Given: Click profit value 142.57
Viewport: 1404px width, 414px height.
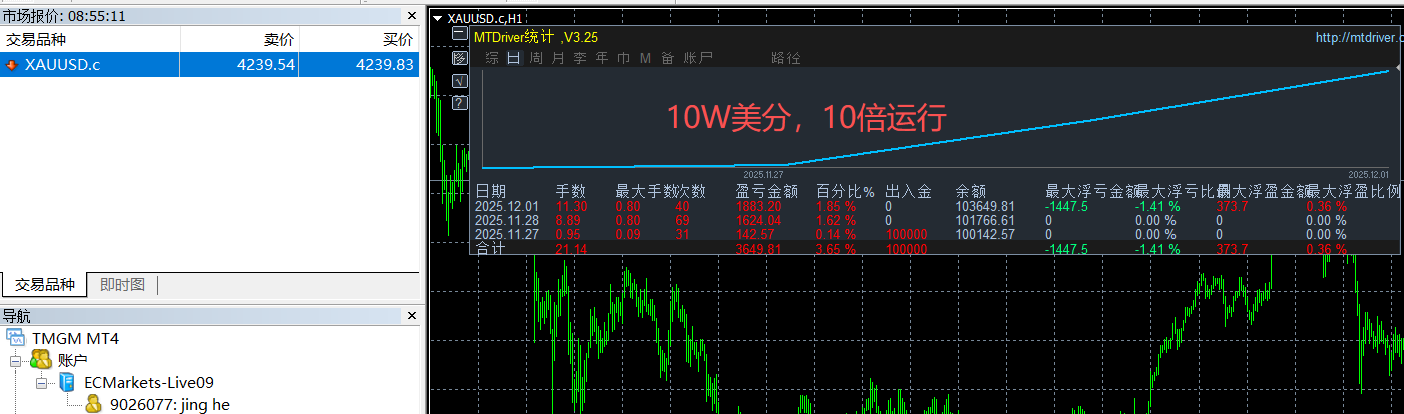Looking at the screenshot, I should [755, 234].
